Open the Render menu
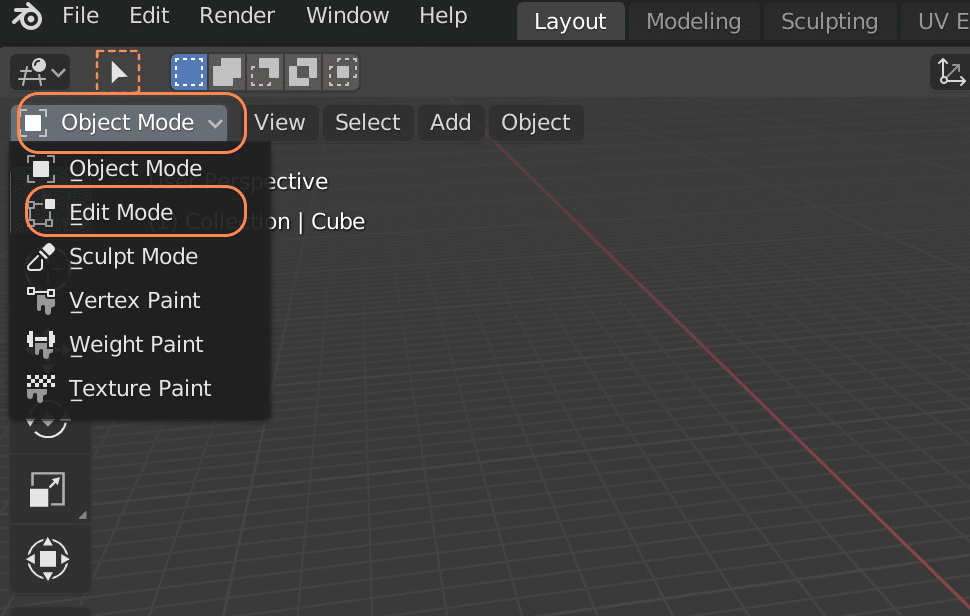Viewport: 970px width, 616px height. (237, 15)
